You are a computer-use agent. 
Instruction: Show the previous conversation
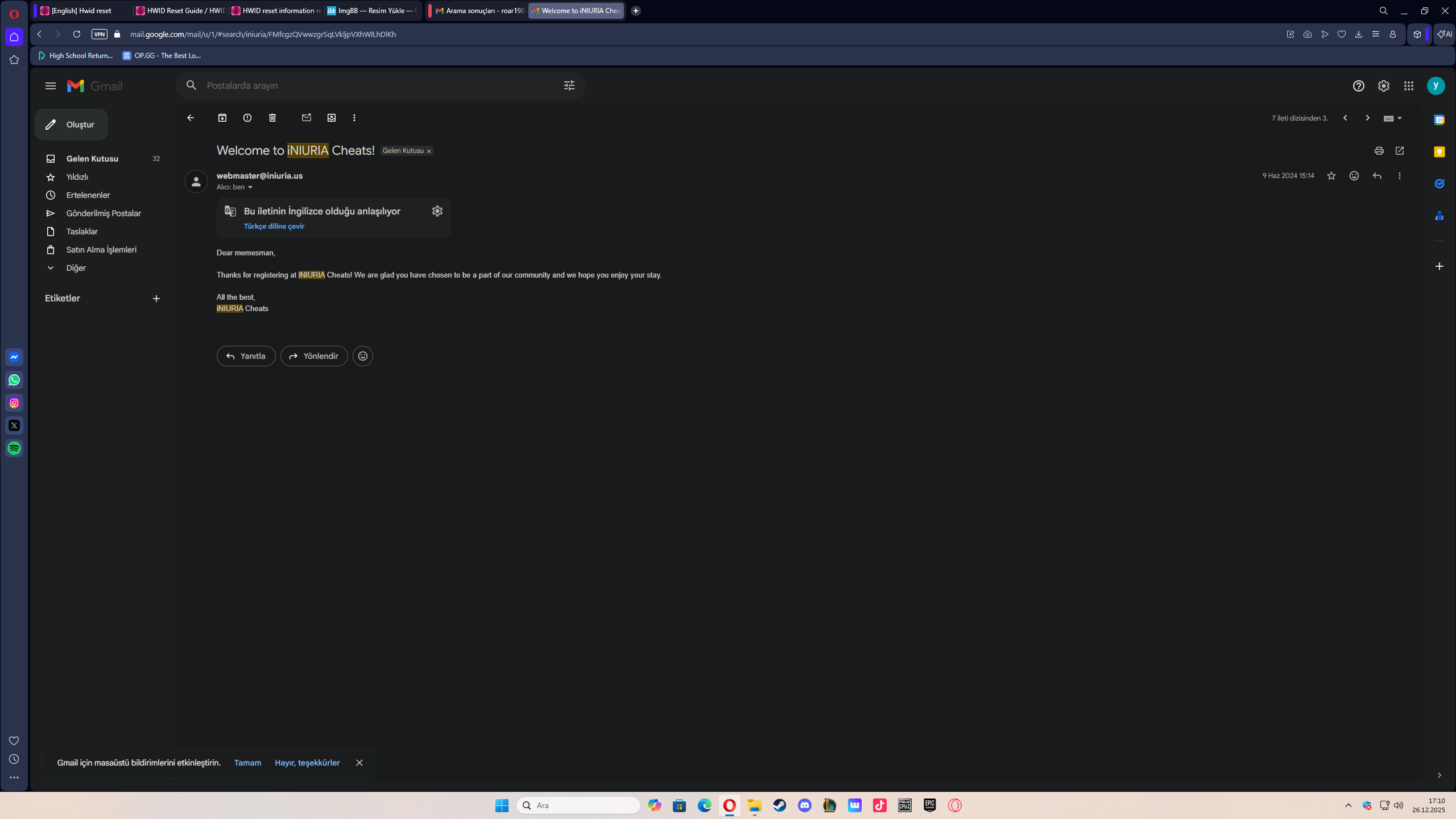pos(1345,118)
